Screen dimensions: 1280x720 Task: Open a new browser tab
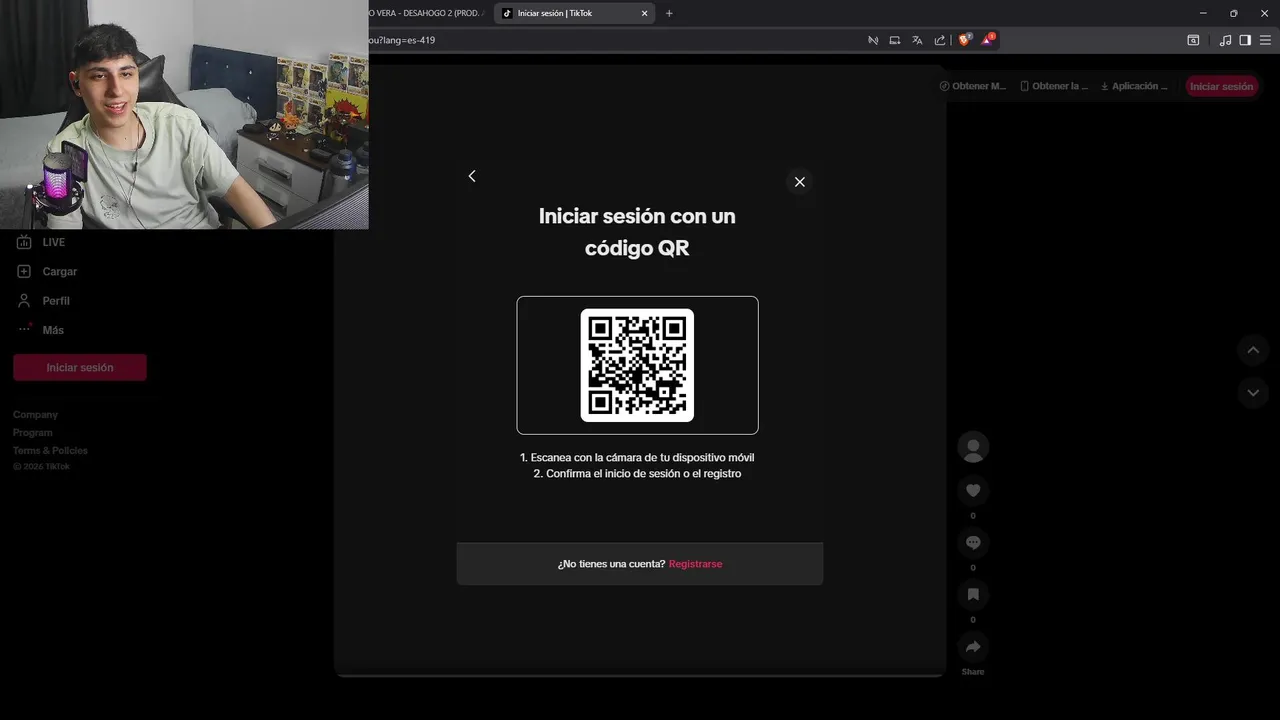(x=669, y=13)
